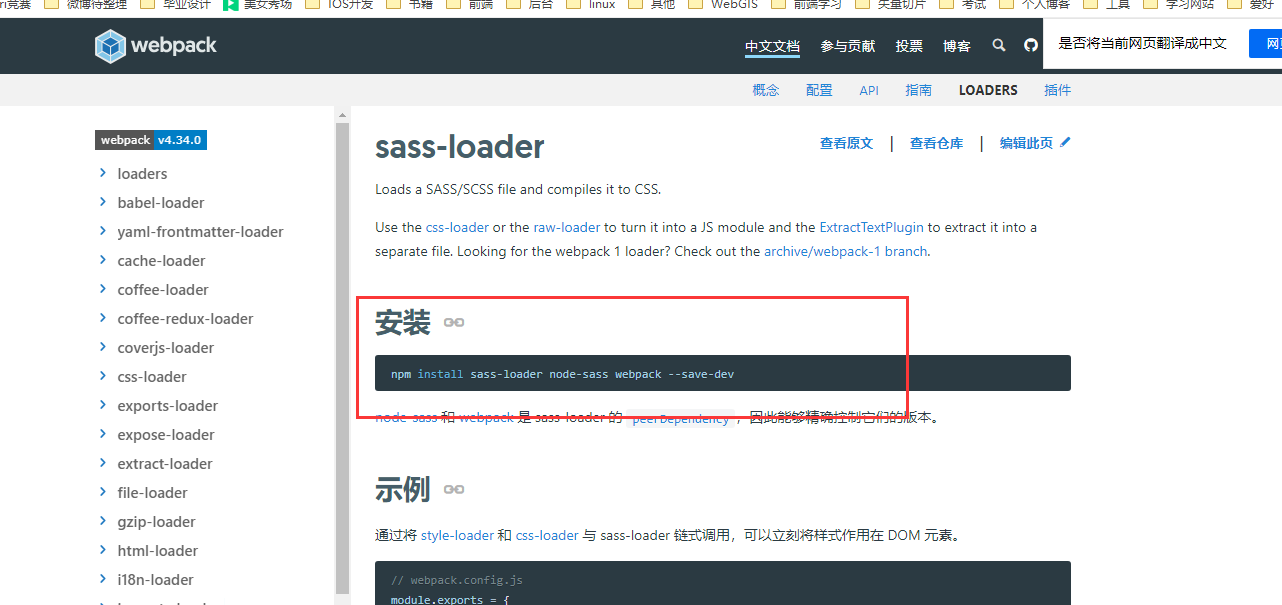
Task: Open expose-loader in the sidebar
Action: coord(166,435)
